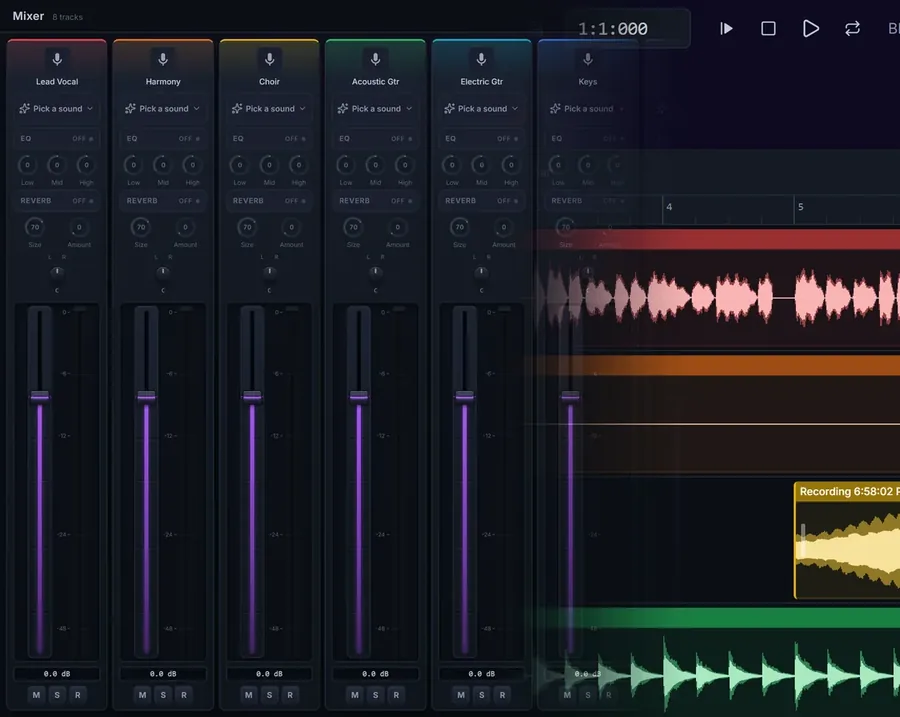Open Pick a sound for Electric Gtr
This screenshot has width=900, height=717.
pyautogui.click(x=482, y=108)
